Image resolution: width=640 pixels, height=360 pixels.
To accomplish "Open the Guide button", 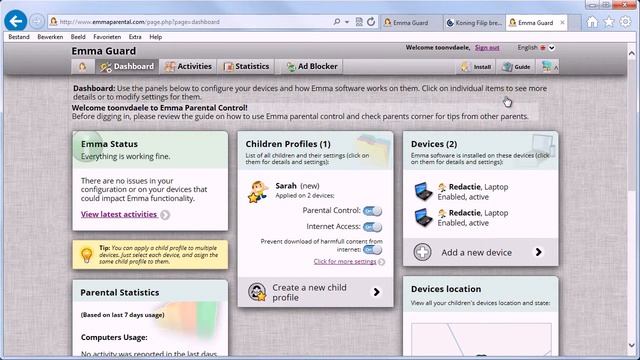I will [x=516, y=67].
